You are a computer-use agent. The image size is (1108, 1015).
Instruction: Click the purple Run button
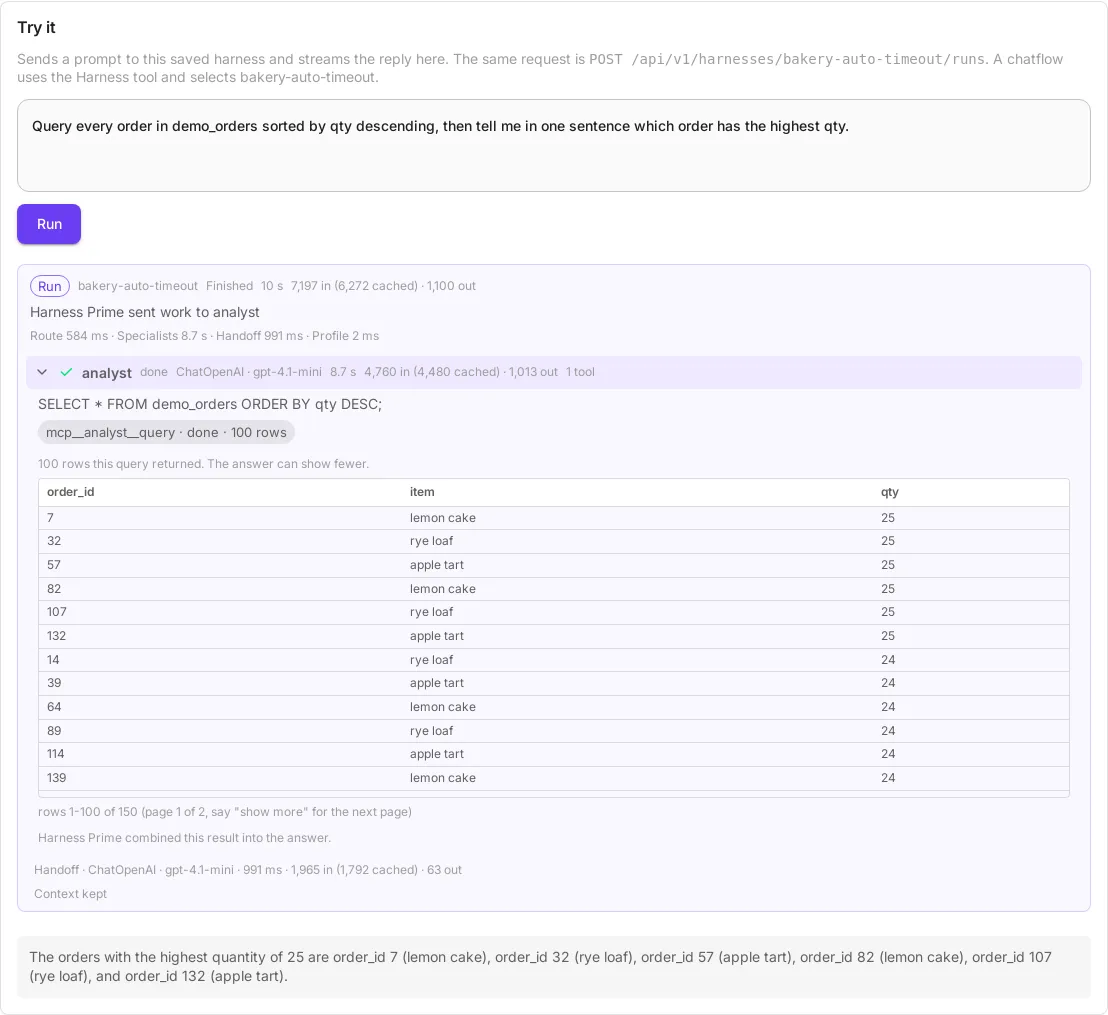point(49,224)
